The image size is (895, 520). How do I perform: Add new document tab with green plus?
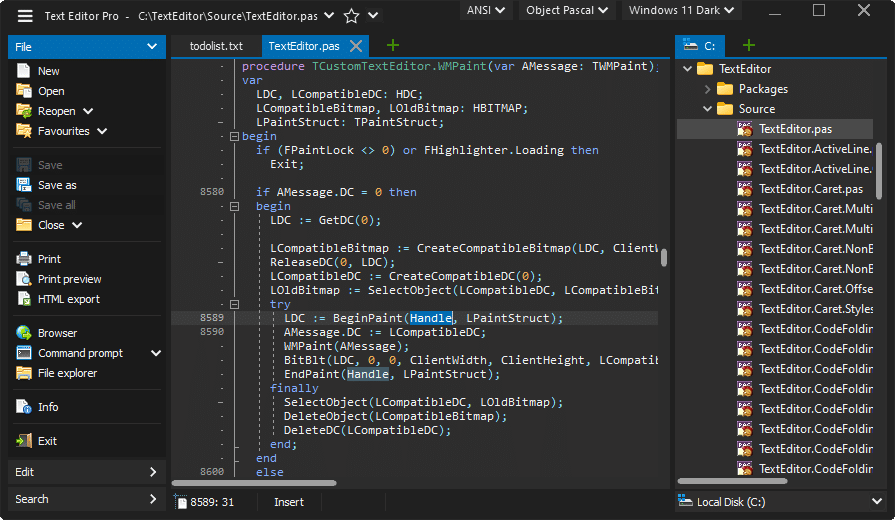[x=393, y=45]
